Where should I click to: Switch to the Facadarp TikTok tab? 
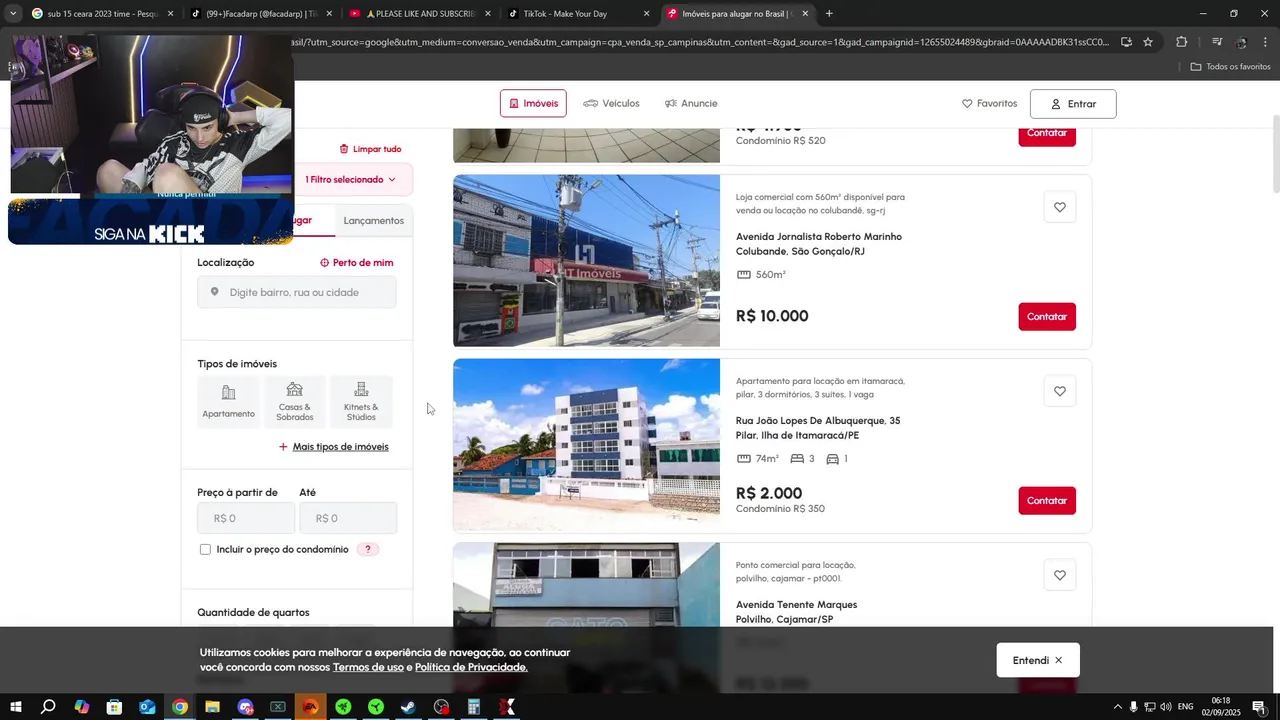[262, 14]
